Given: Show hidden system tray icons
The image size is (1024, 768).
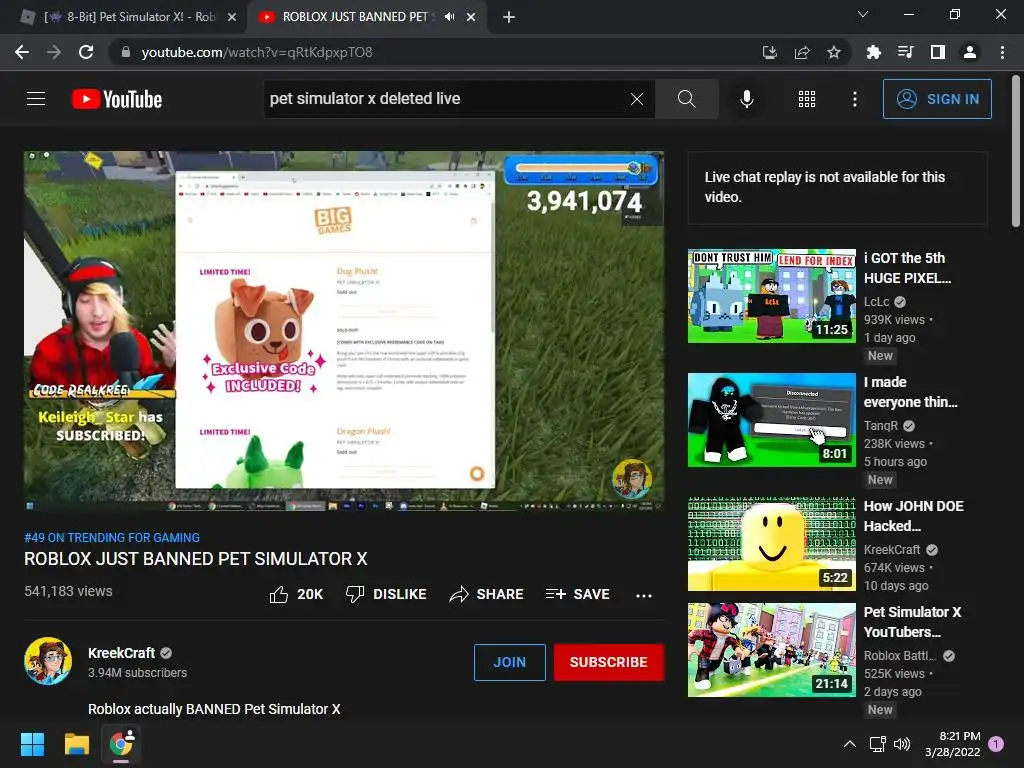Looking at the screenshot, I should click(x=850, y=744).
